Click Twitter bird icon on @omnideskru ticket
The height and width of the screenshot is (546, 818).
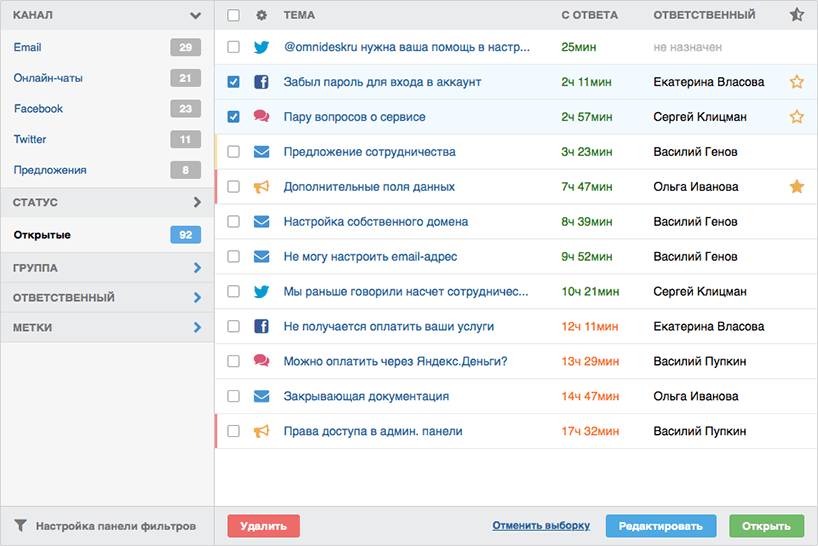261,47
